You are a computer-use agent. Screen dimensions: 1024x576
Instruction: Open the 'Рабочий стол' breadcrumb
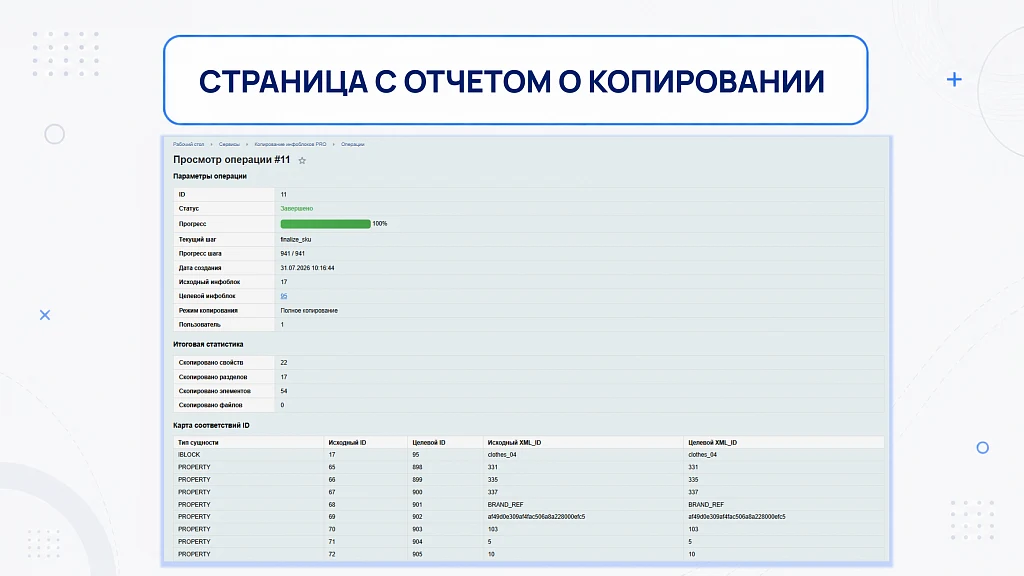(188, 144)
